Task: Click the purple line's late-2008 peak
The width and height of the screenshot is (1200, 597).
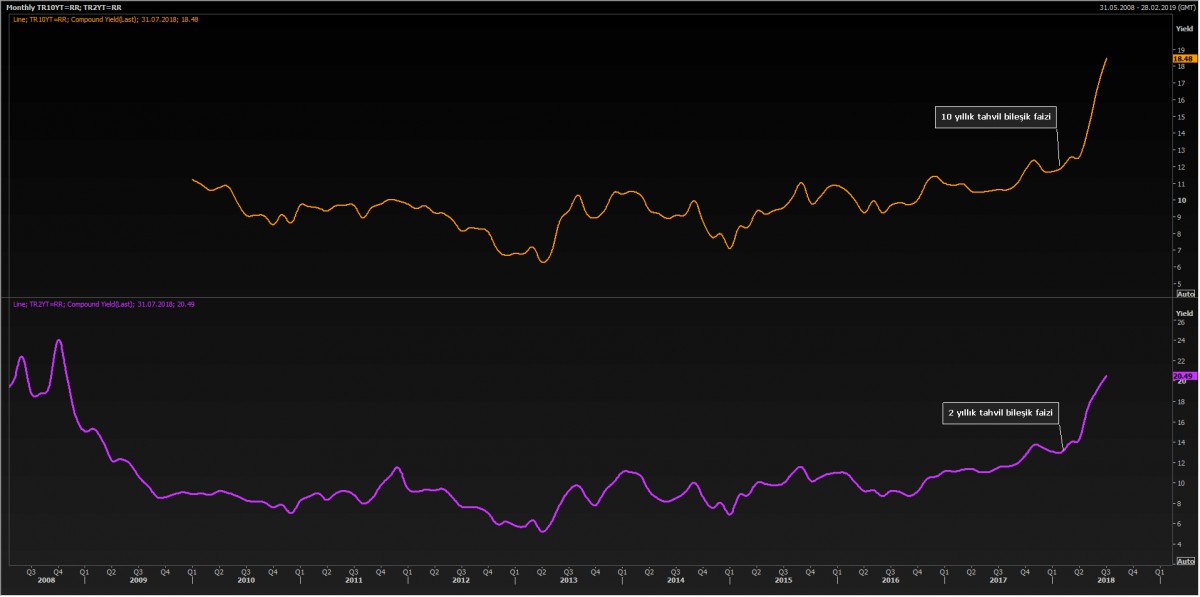Action: 58,340
